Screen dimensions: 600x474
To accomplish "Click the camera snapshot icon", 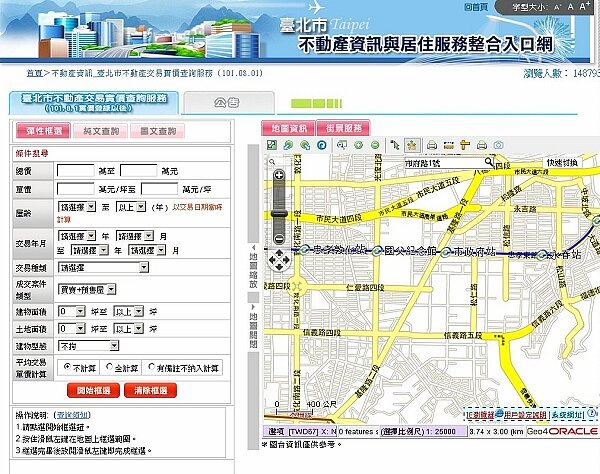I will pyautogui.click(x=498, y=146).
